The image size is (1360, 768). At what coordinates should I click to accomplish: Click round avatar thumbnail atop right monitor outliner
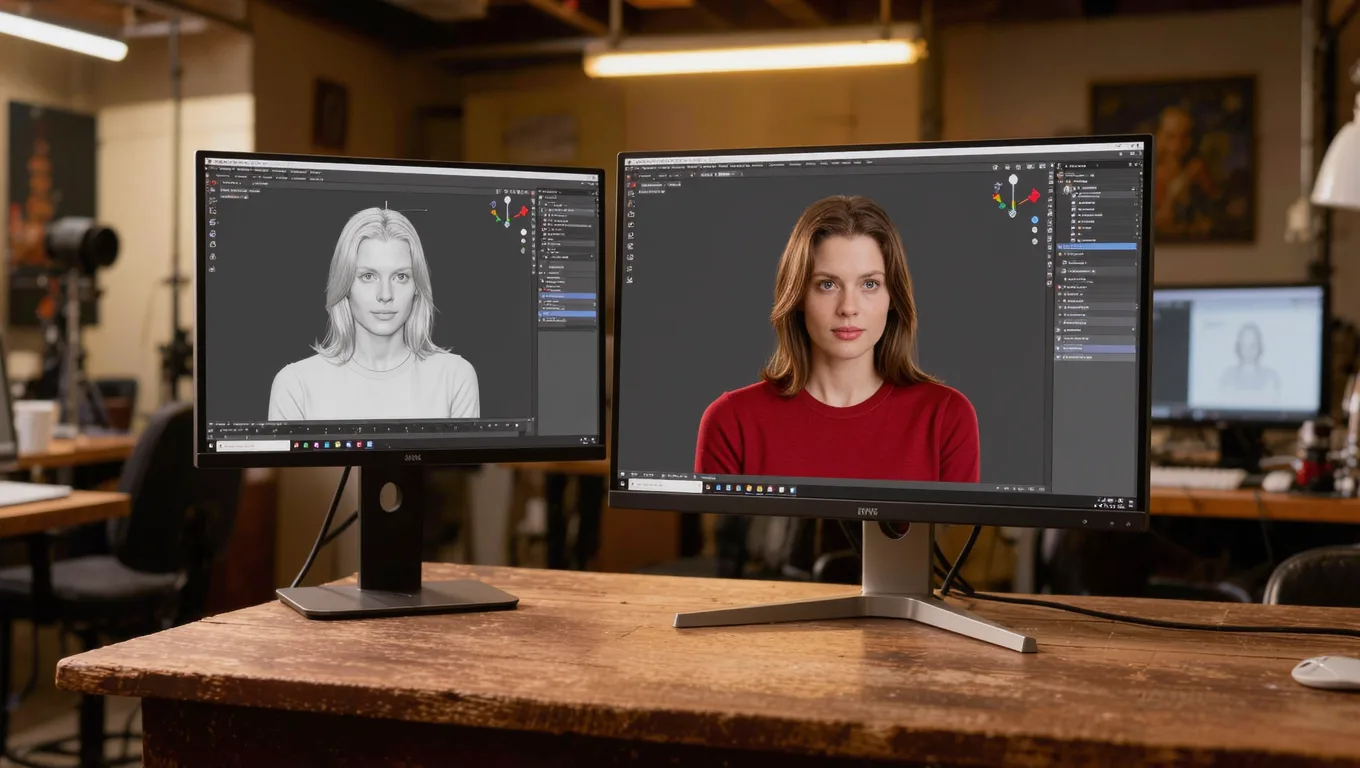point(1067,189)
